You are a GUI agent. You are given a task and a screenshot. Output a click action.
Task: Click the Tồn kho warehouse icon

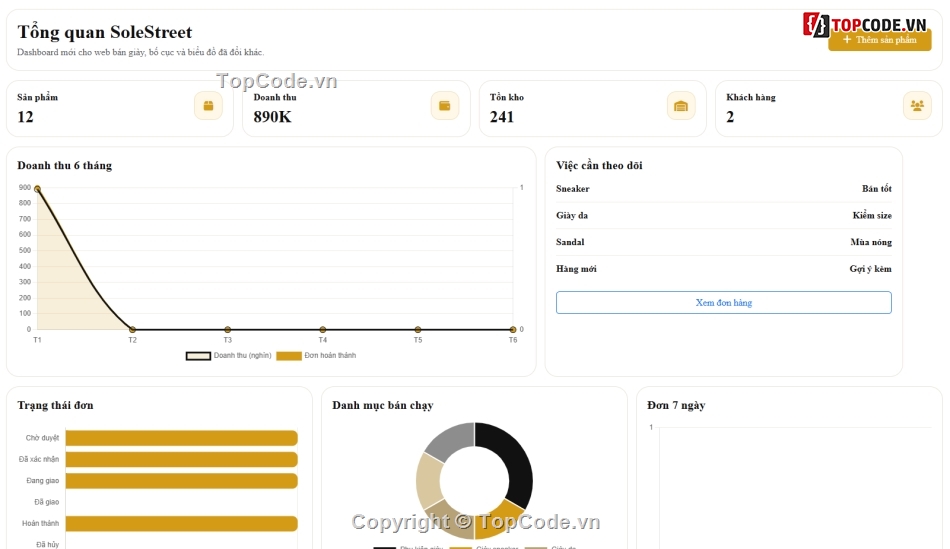pyautogui.click(x=681, y=106)
